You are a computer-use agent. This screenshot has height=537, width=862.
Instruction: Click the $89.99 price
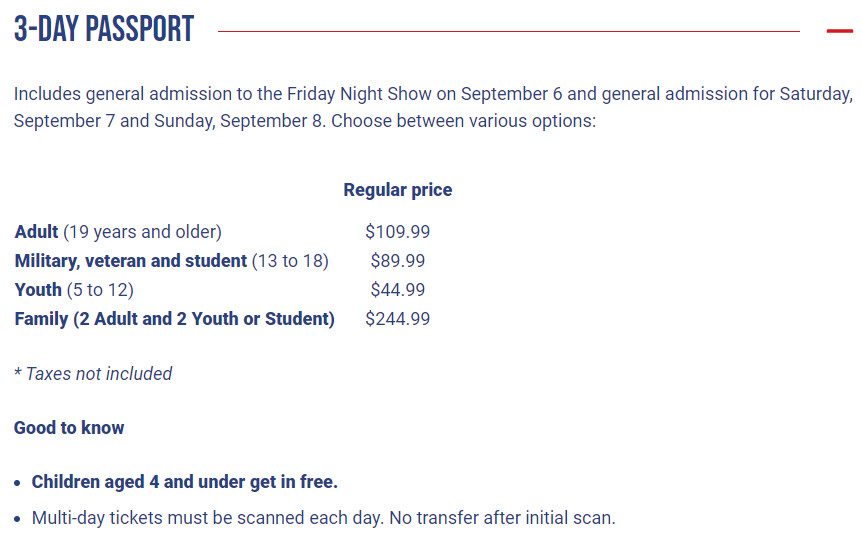pyautogui.click(x=397, y=261)
